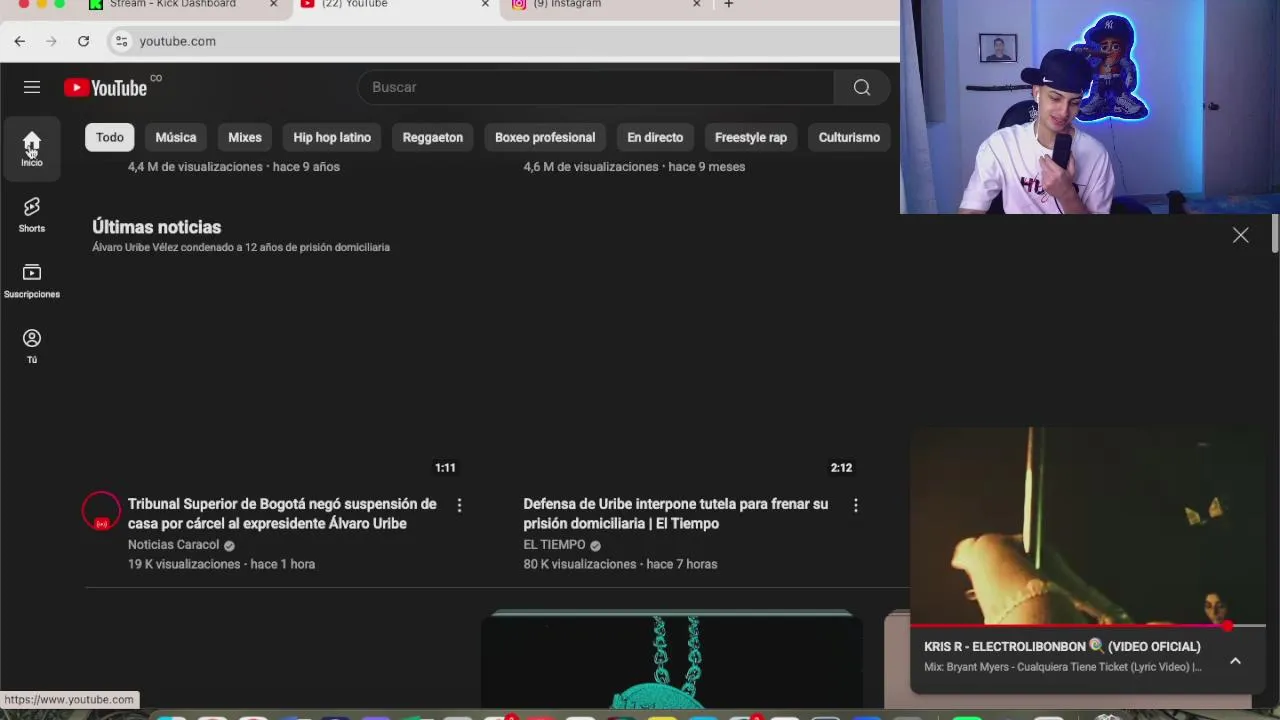
Task: Switch to the Stream - Kick Dashboard tab
Action: pos(173,4)
